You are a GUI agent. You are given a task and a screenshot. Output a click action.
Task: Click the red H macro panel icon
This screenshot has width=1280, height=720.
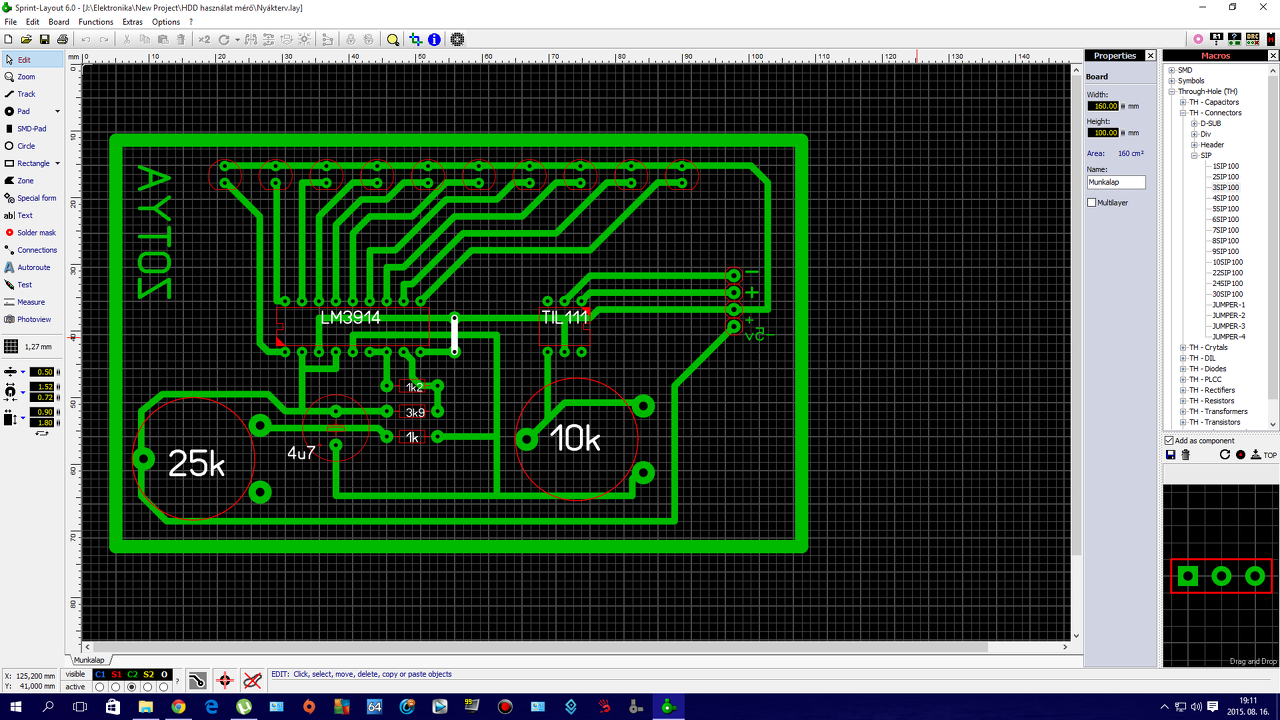[1270, 39]
